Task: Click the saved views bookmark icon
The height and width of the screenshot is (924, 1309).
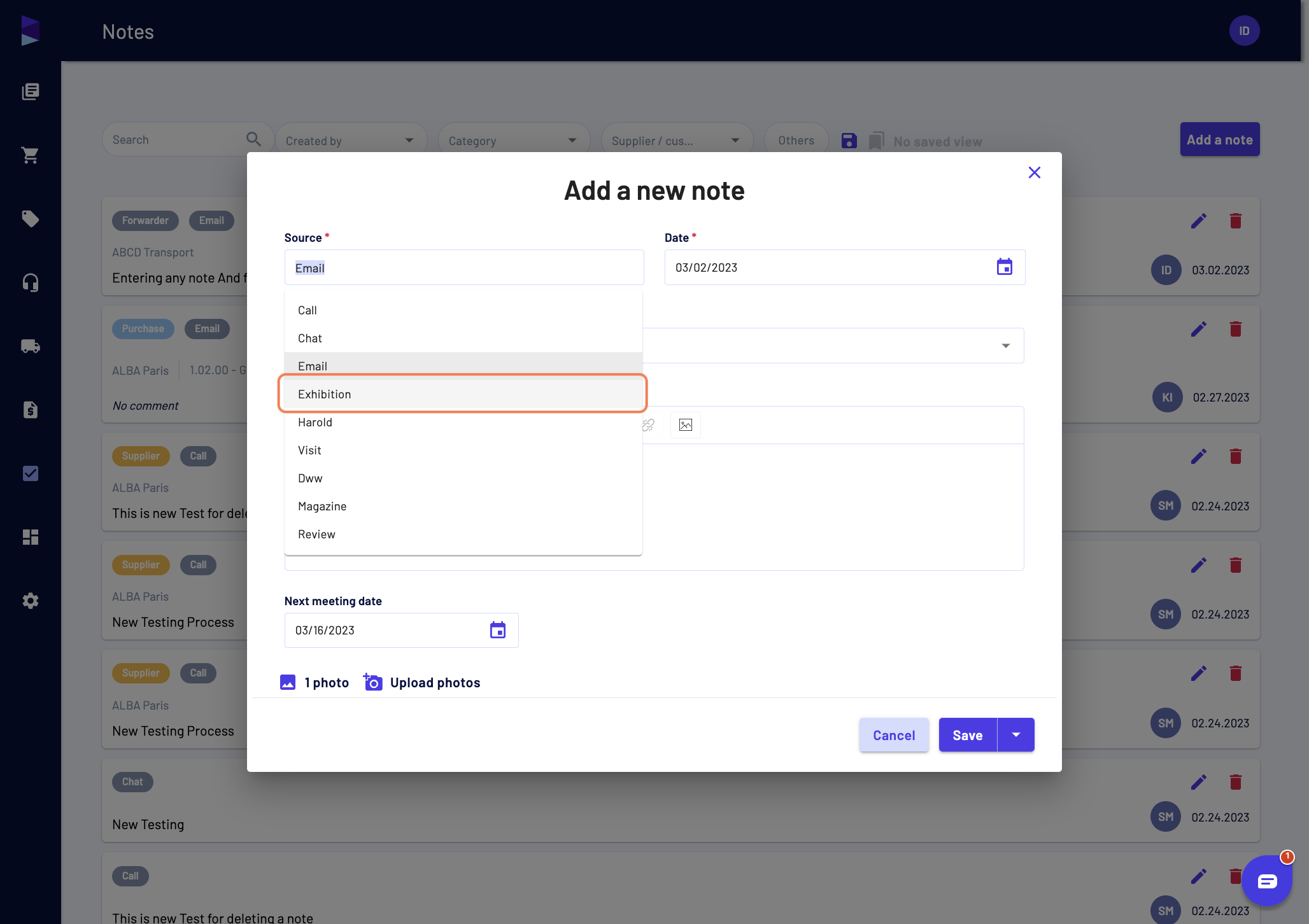Action: pos(877,141)
